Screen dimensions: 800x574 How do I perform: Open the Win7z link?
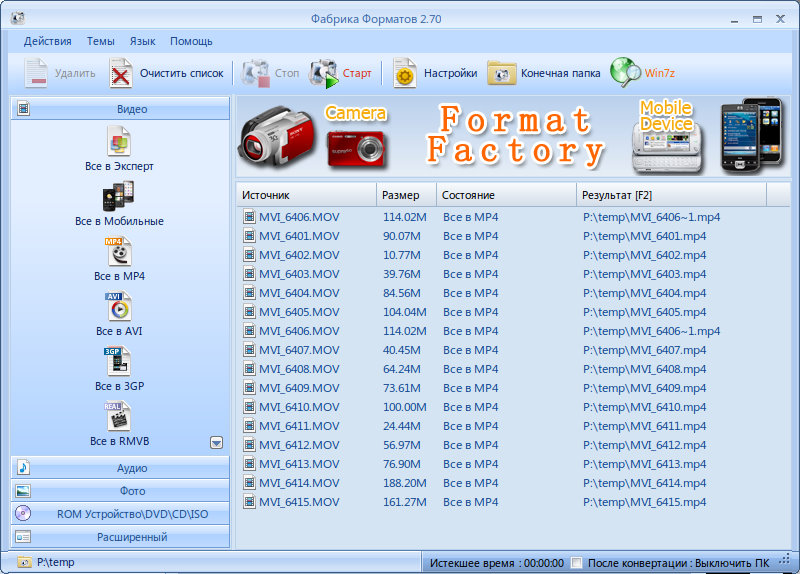click(x=660, y=73)
